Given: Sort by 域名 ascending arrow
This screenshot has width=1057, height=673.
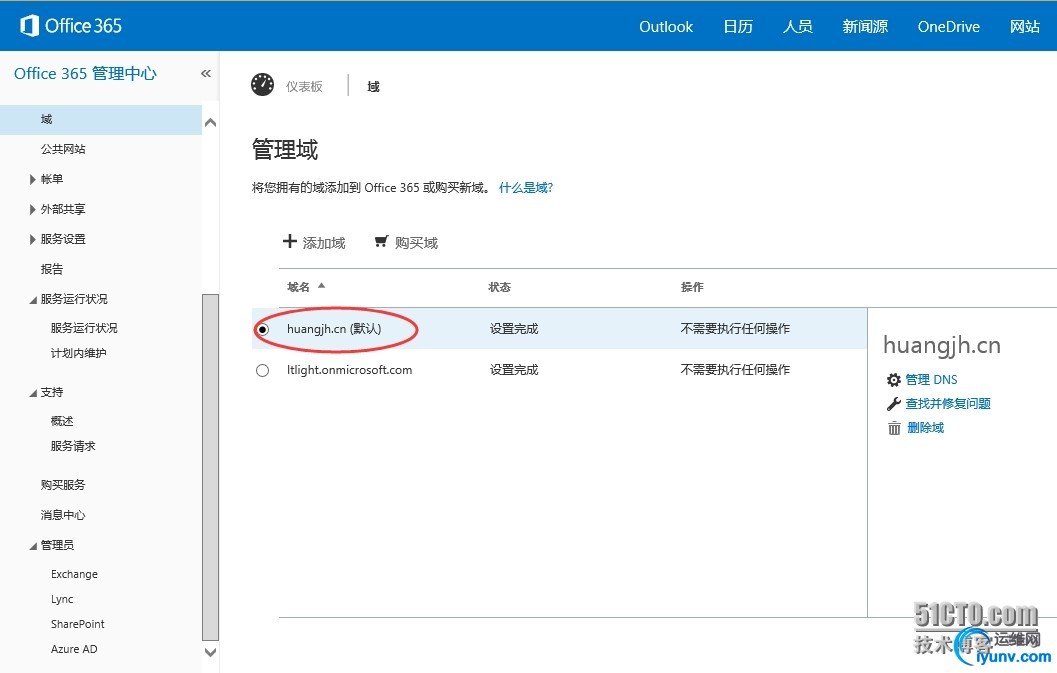Looking at the screenshot, I should pyautogui.click(x=322, y=286).
